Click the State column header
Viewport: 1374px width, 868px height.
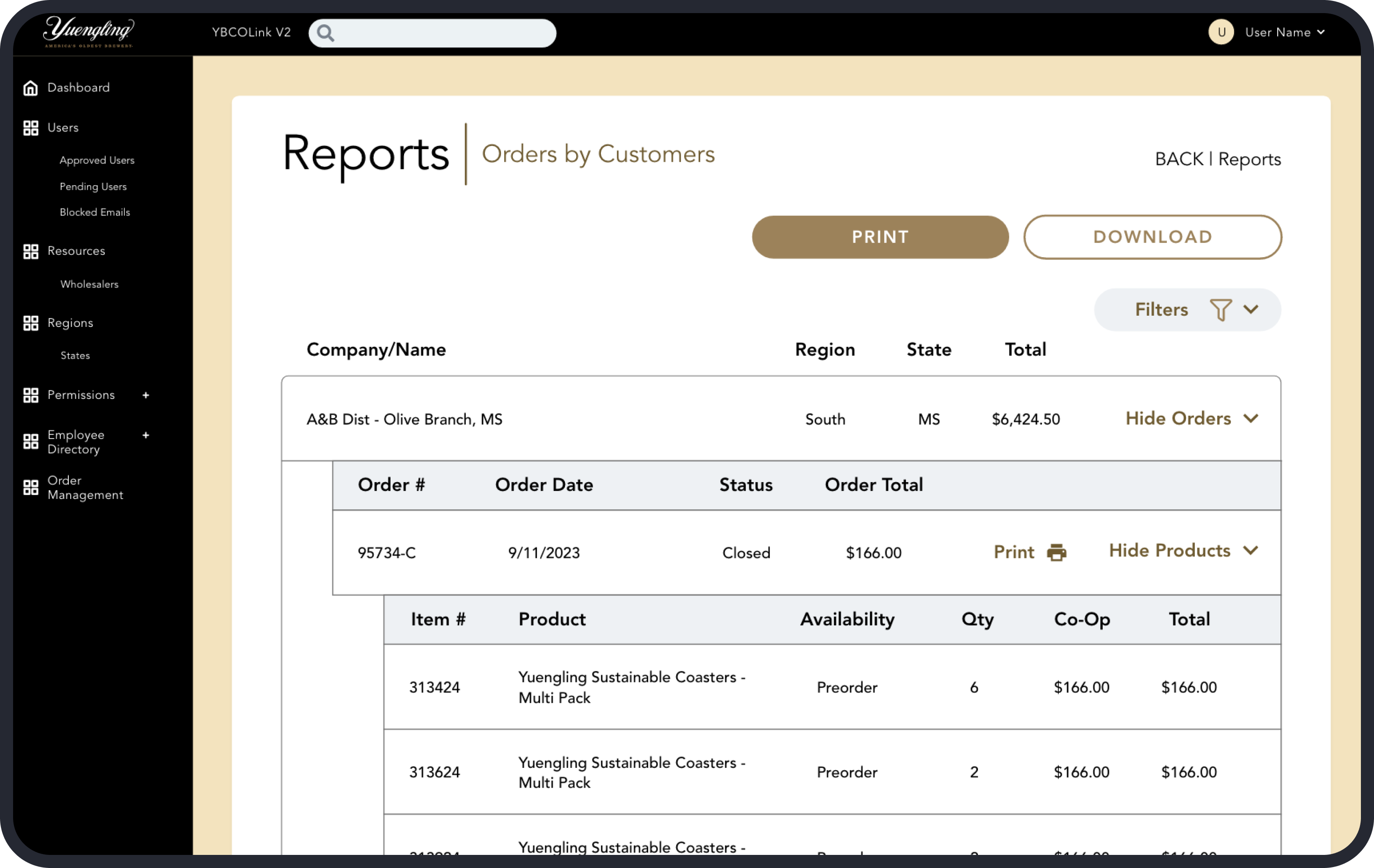click(928, 349)
